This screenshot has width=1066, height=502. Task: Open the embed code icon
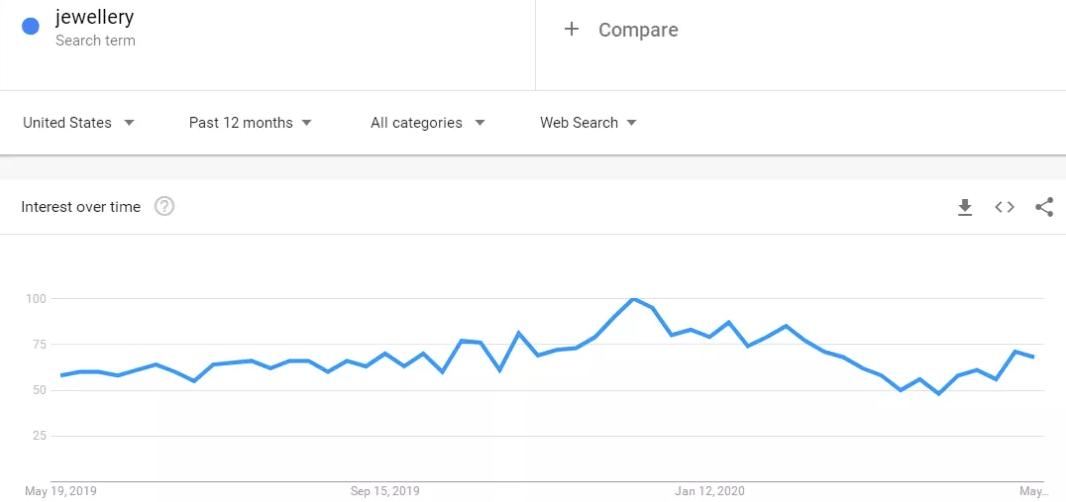pos(1004,207)
